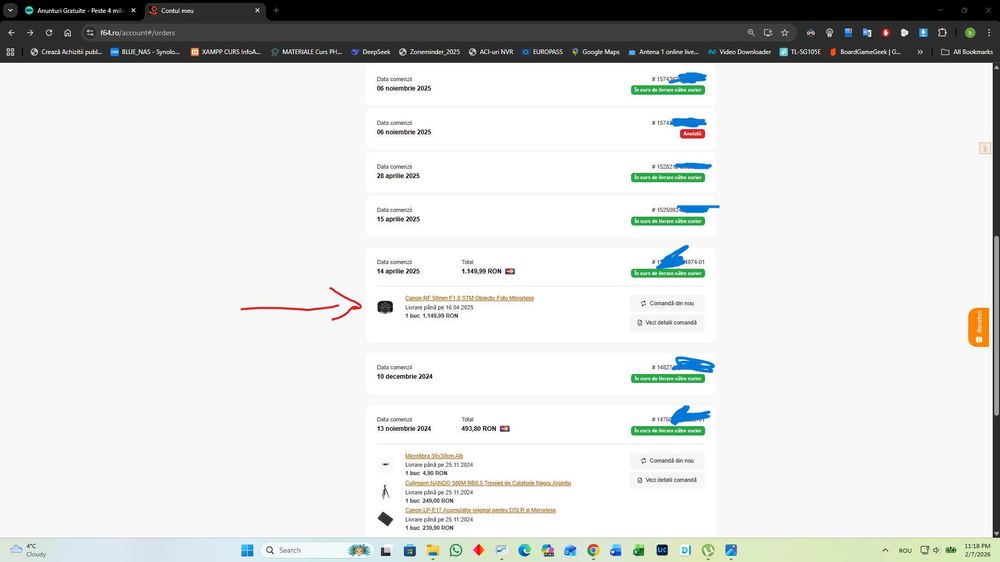The image size is (1000, 562).
Task: Open the Cullmann NANDO 560M tripod link
Action: 488,483
